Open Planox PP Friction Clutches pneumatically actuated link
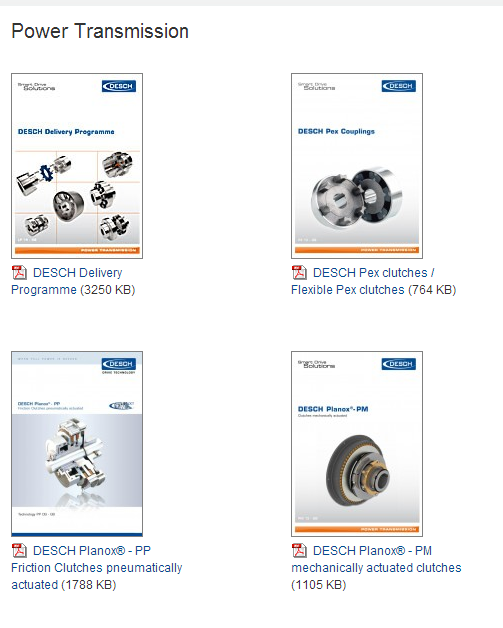This screenshot has width=503, height=628. pyautogui.click(x=97, y=568)
